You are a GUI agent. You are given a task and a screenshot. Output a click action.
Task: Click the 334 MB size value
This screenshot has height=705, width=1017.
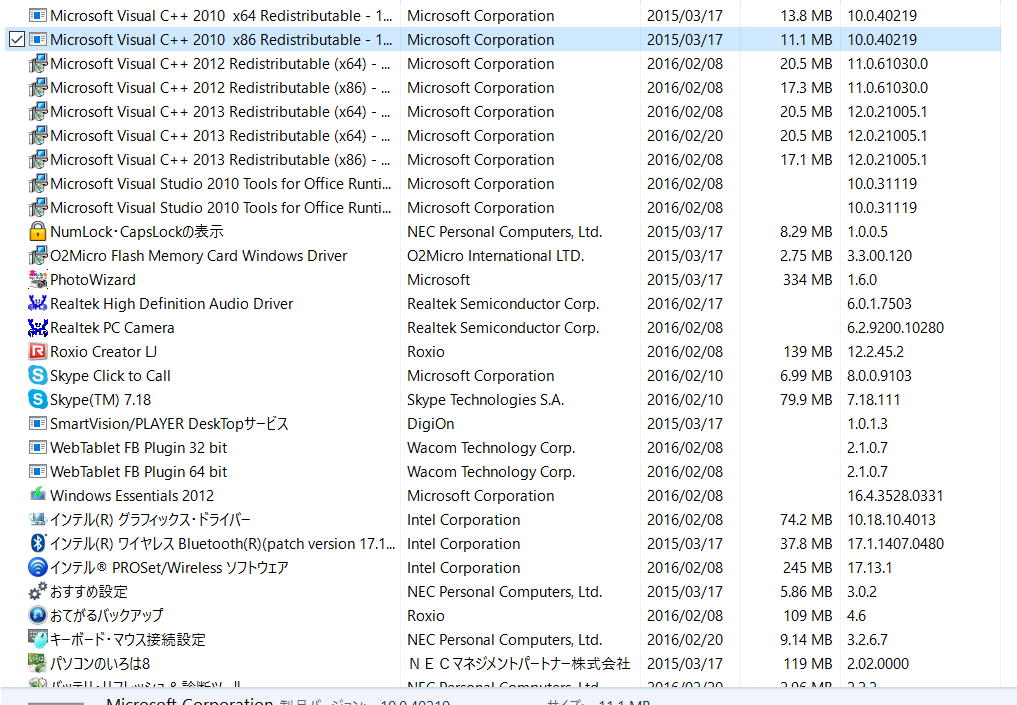pyautogui.click(x=808, y=280)
